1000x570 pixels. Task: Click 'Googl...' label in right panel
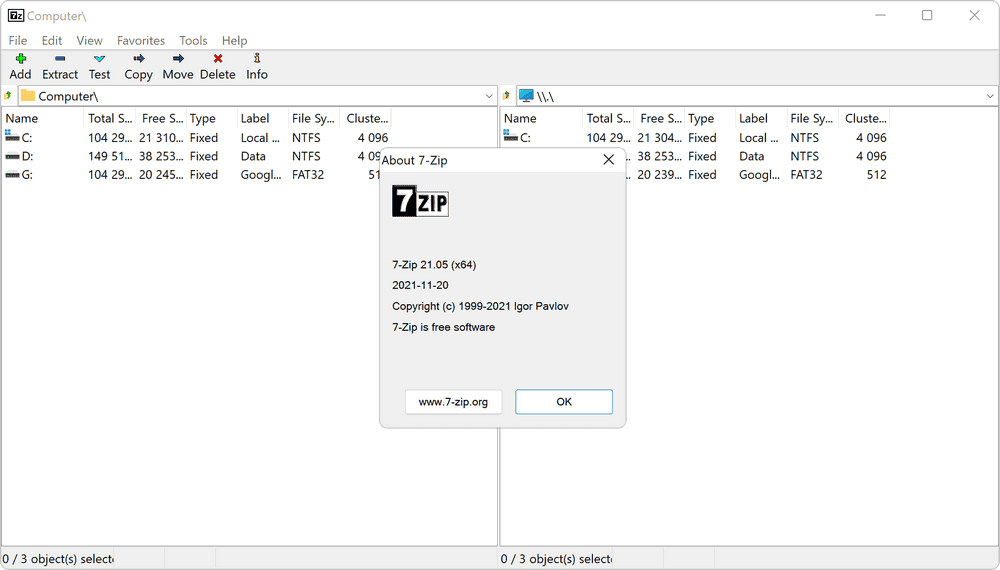759,175
